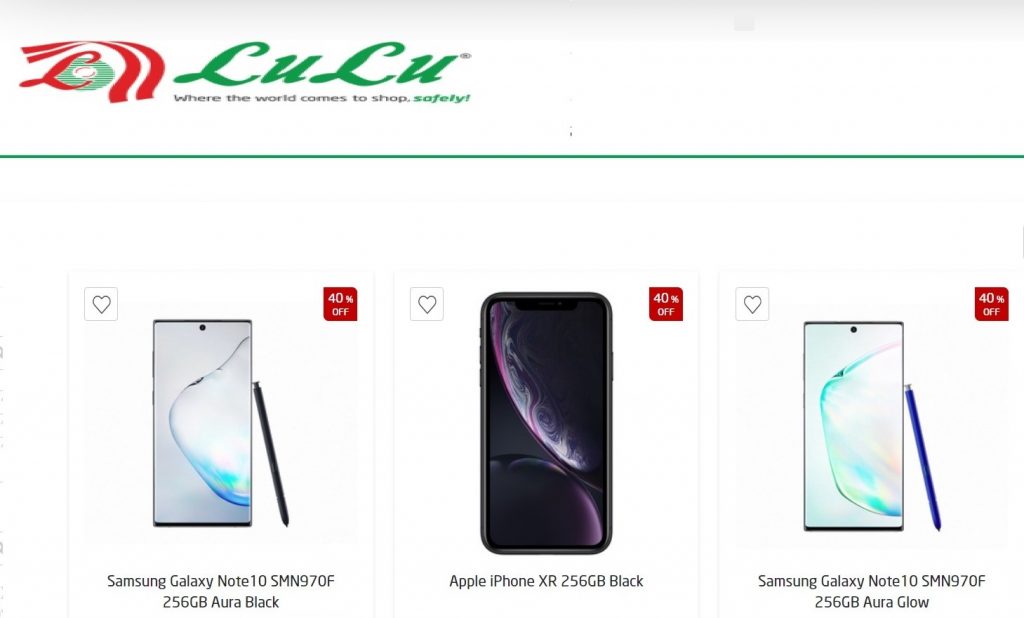Click the 40% OFF badge on Aura Glow
The width and height of the screenshot is (1024, 618).
click(991, 304)
